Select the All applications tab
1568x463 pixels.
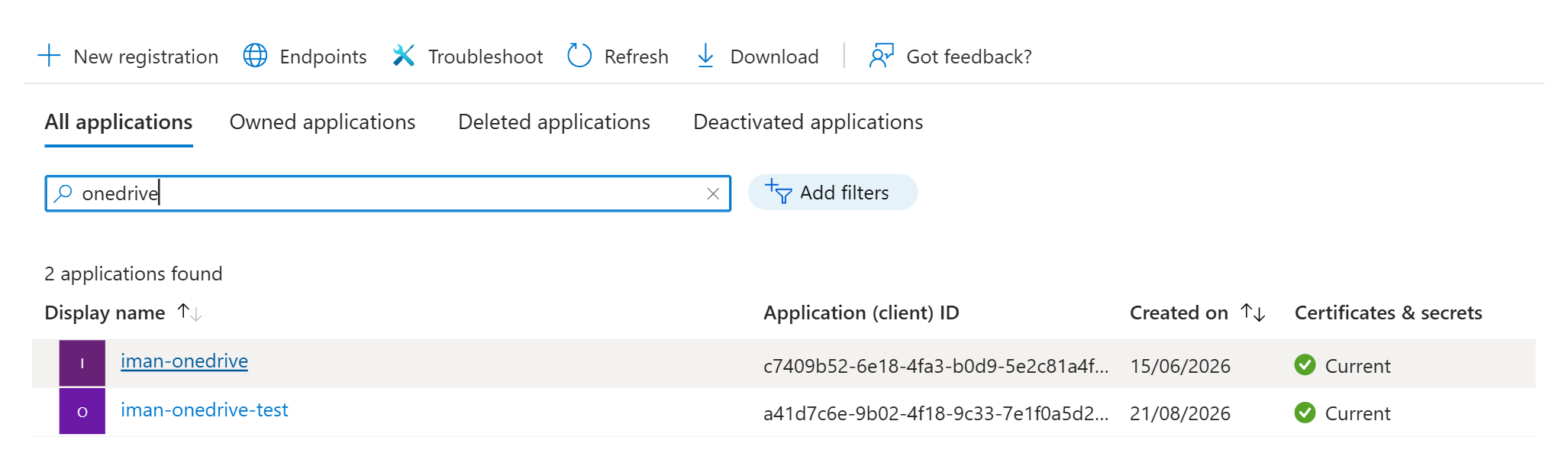click(x=118, y=122)
